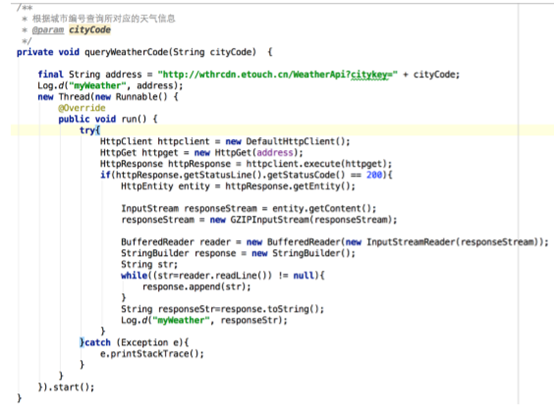Screen dimensions: 554x417
Task: Click the public void run() declaration
Action: [108, 119]
